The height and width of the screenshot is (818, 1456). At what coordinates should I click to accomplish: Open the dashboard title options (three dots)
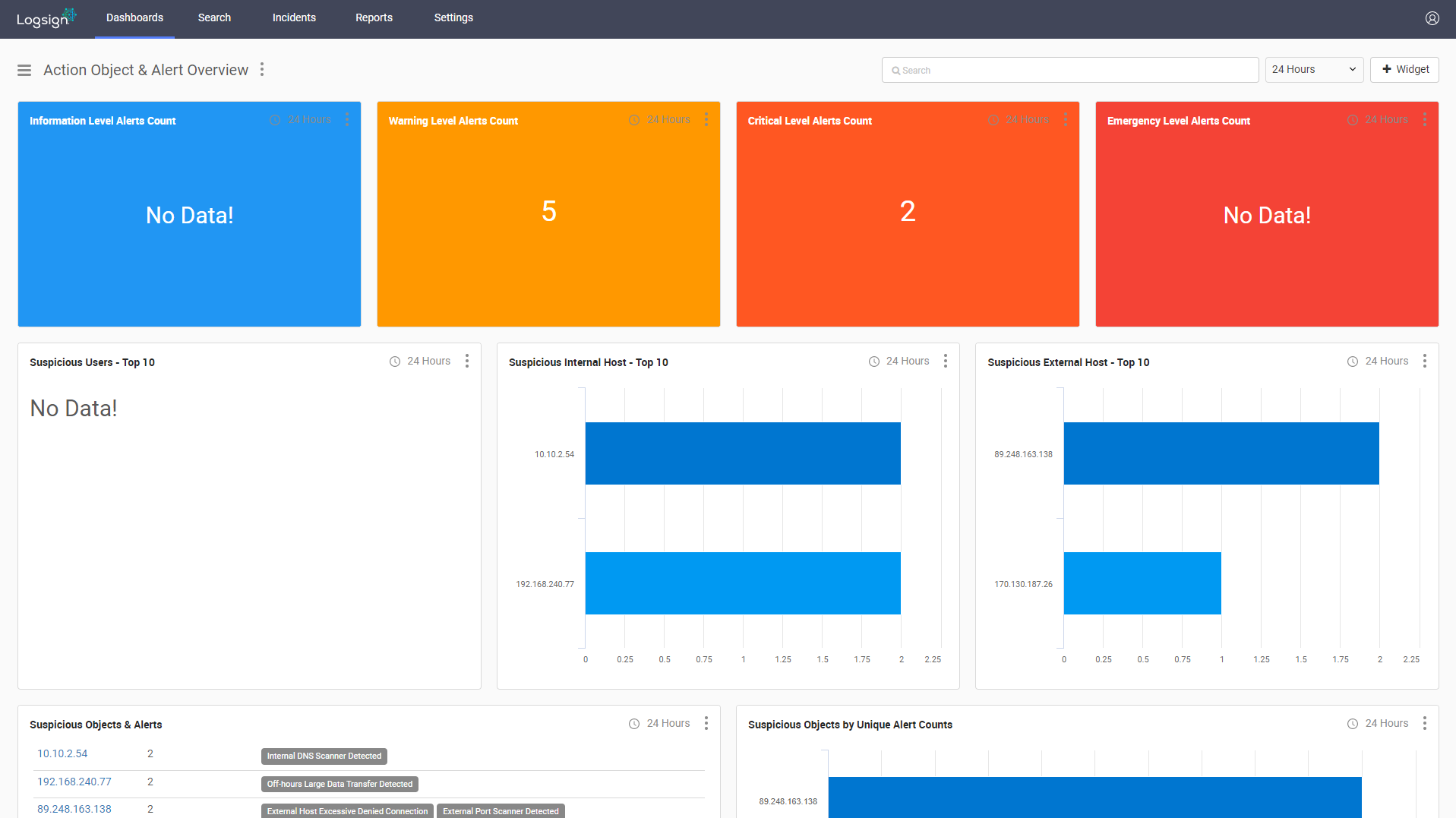coord(261,69)
